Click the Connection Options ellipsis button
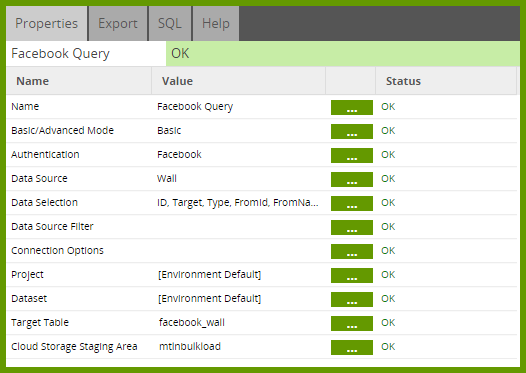Screen dimensions: 526x373 pyautogui.click(x=352, y=251)
